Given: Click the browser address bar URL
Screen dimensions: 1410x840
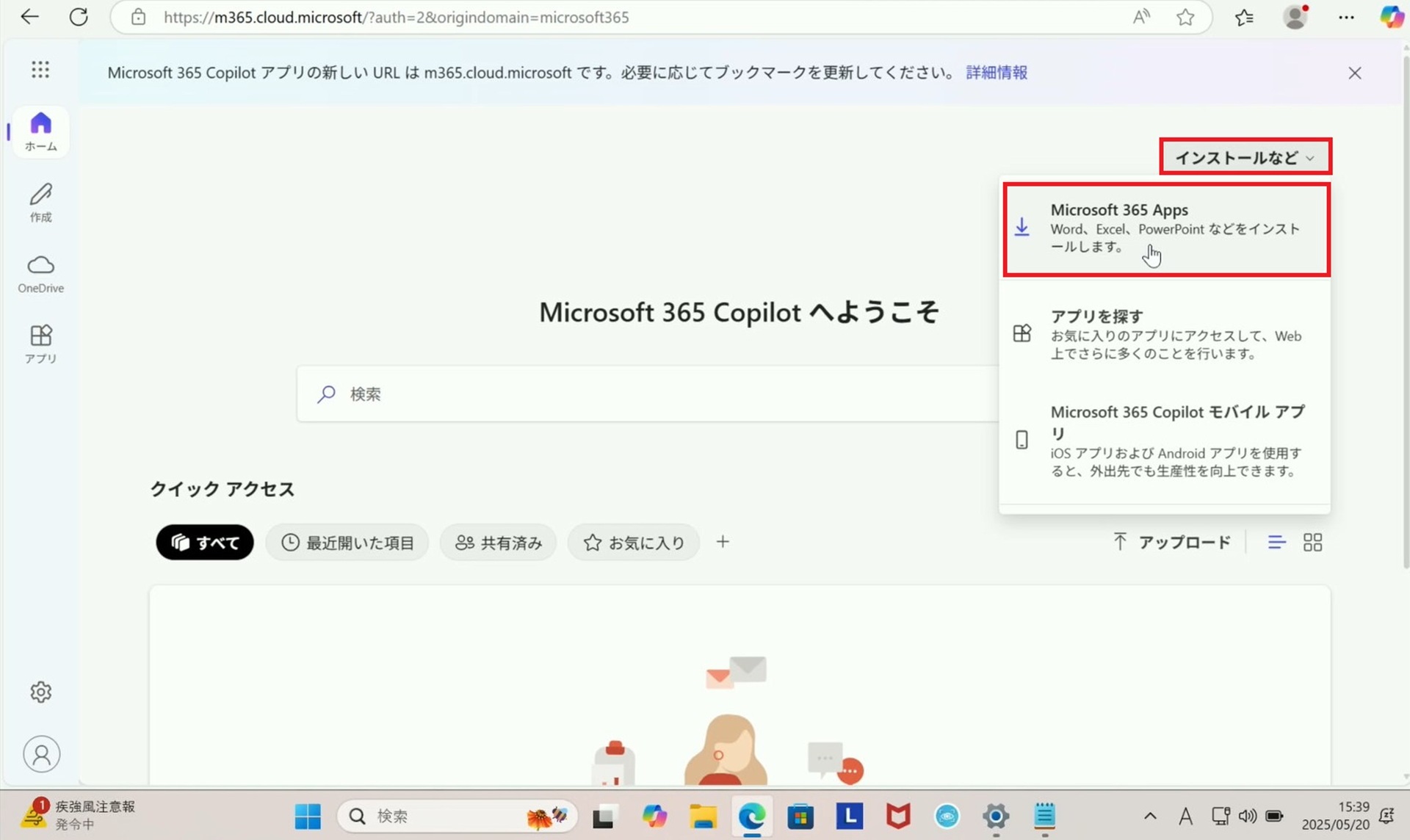Looking at the screenshot, I should (397, 17).
